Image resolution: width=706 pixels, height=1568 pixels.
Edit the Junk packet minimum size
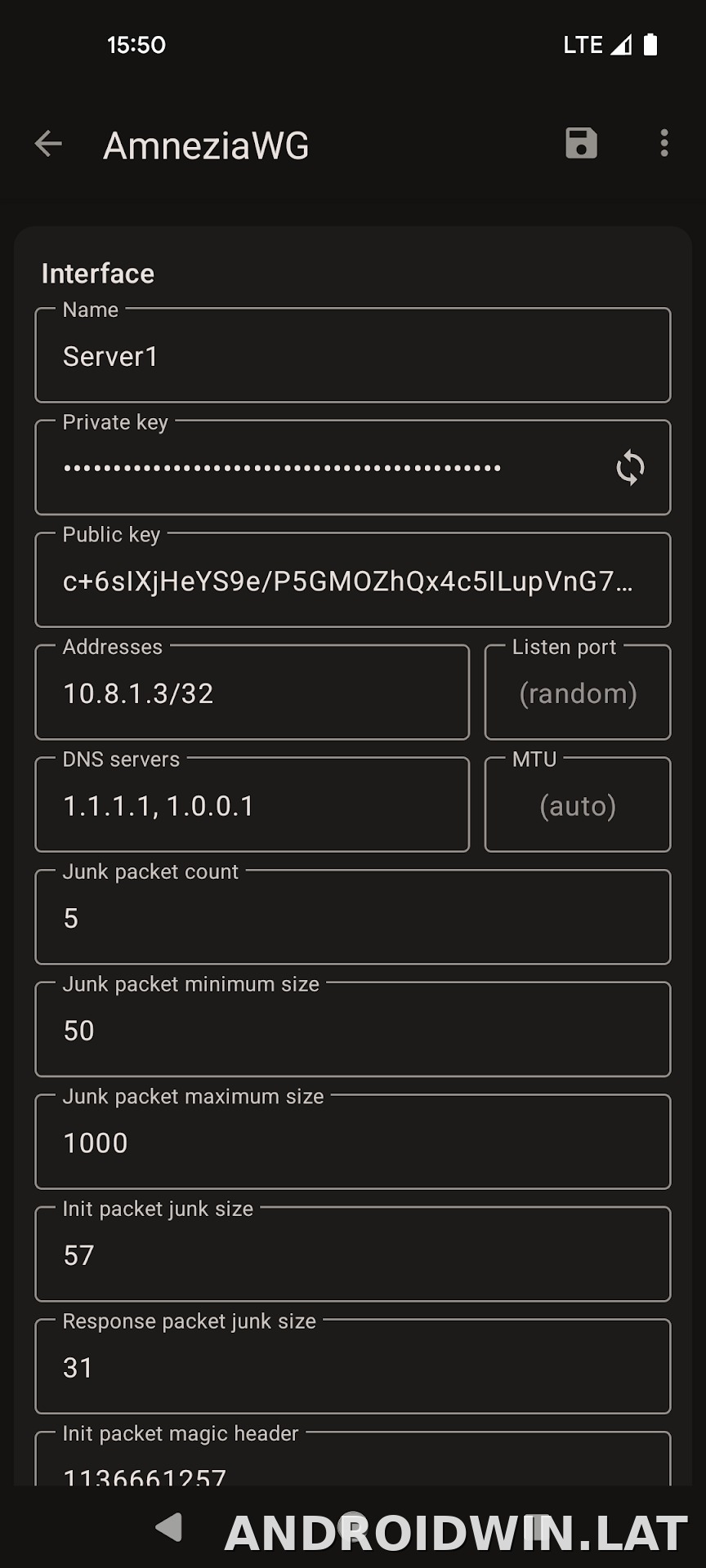353,1029
